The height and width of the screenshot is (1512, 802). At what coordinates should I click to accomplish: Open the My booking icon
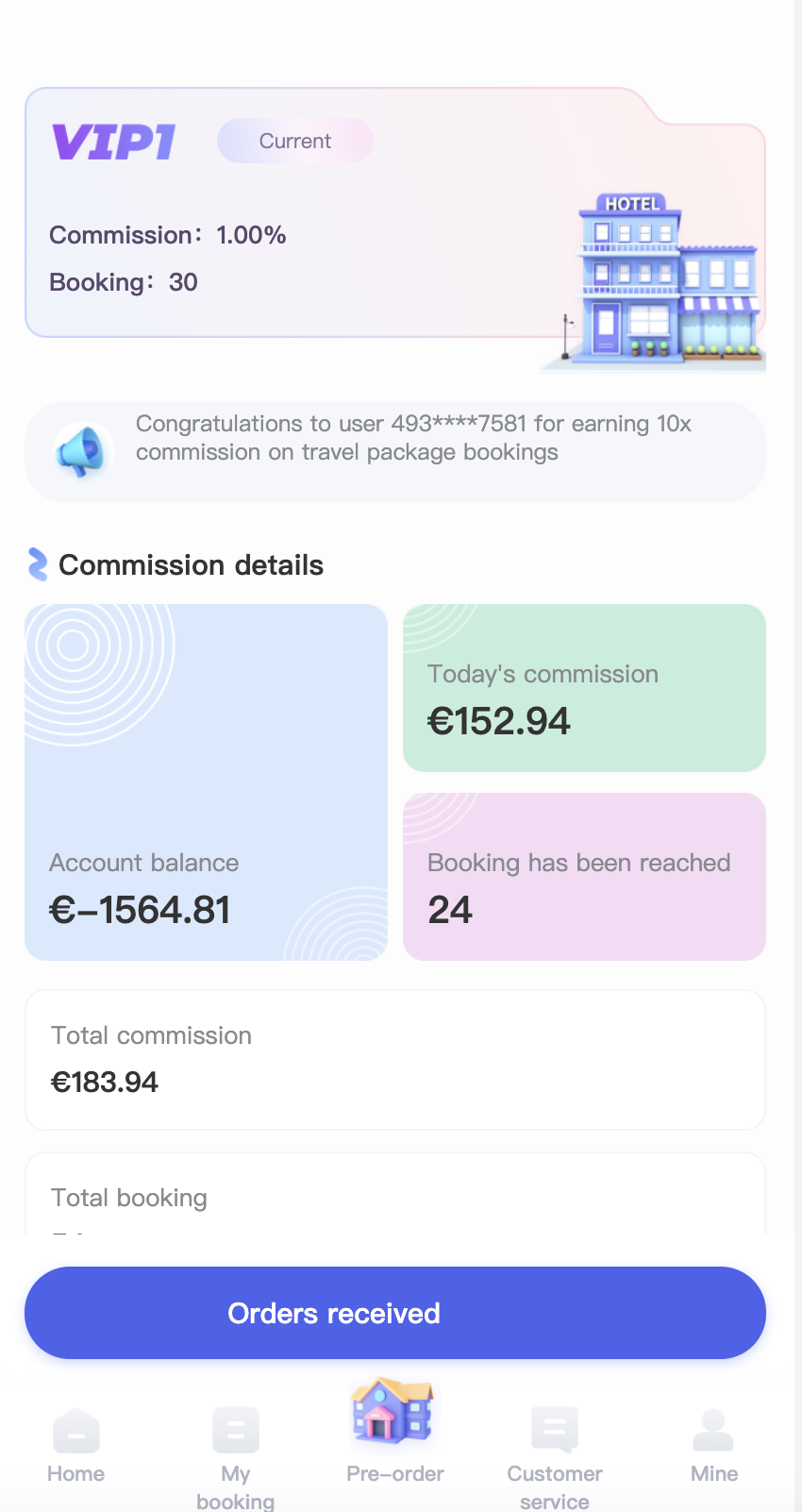[236, 1429]
